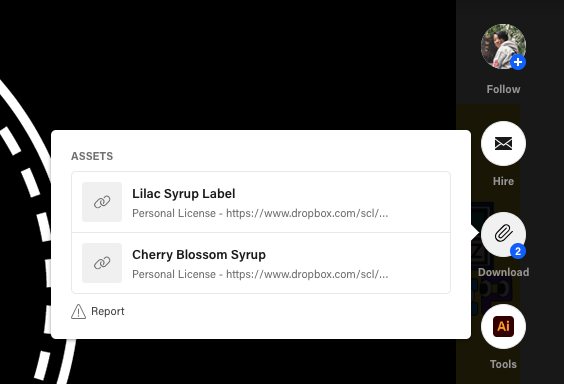Screen dimensions: 564x384
Task: Click the blue 2 asset count badge
Action: tap(518, 251)
